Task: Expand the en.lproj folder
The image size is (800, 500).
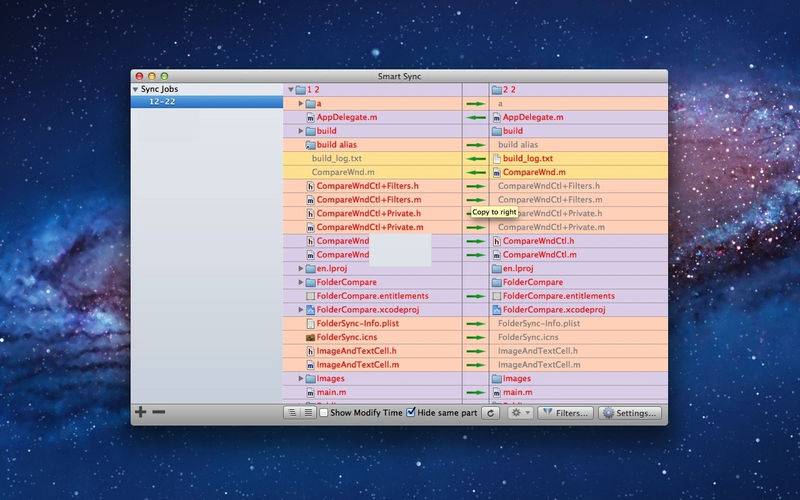Action: (301, 269)
